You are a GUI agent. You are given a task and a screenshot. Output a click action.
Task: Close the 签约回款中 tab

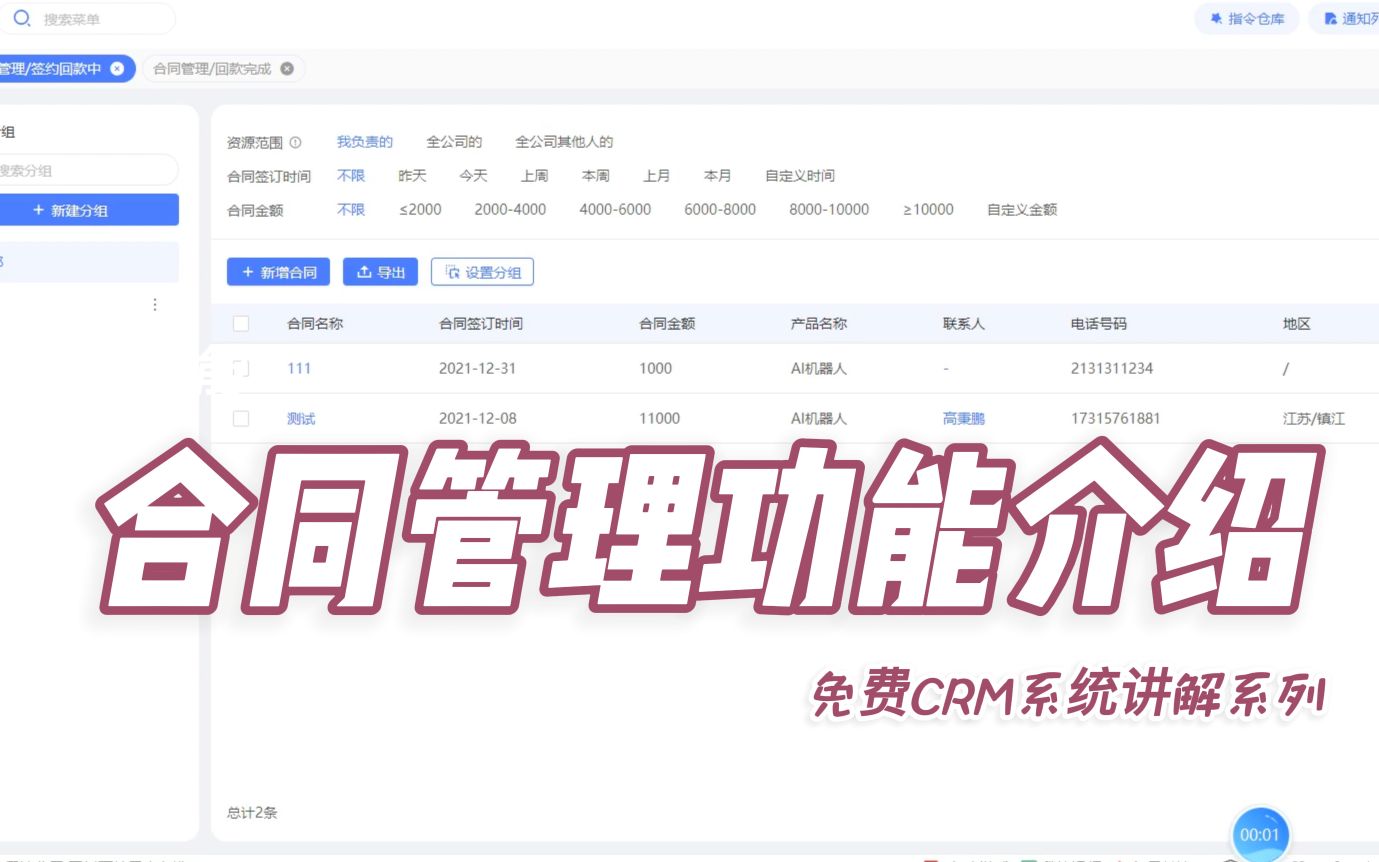[x=117, y=69]
